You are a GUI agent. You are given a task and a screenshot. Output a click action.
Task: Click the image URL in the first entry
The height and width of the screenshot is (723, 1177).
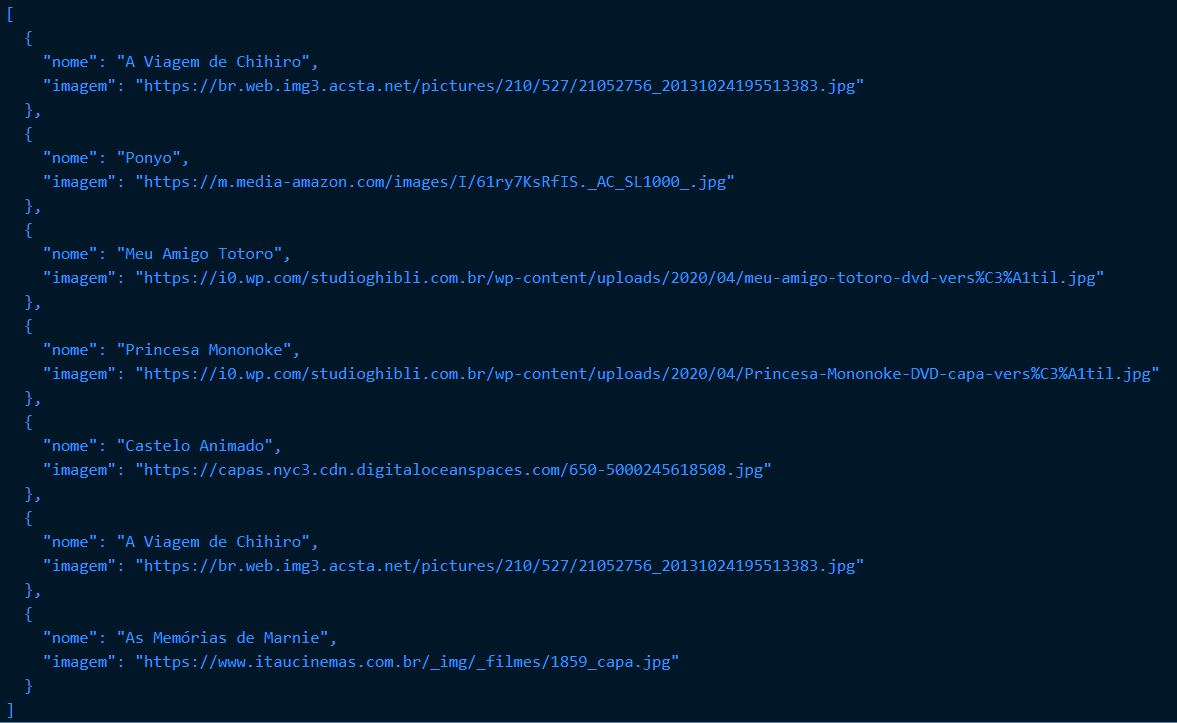coord(499,86)
